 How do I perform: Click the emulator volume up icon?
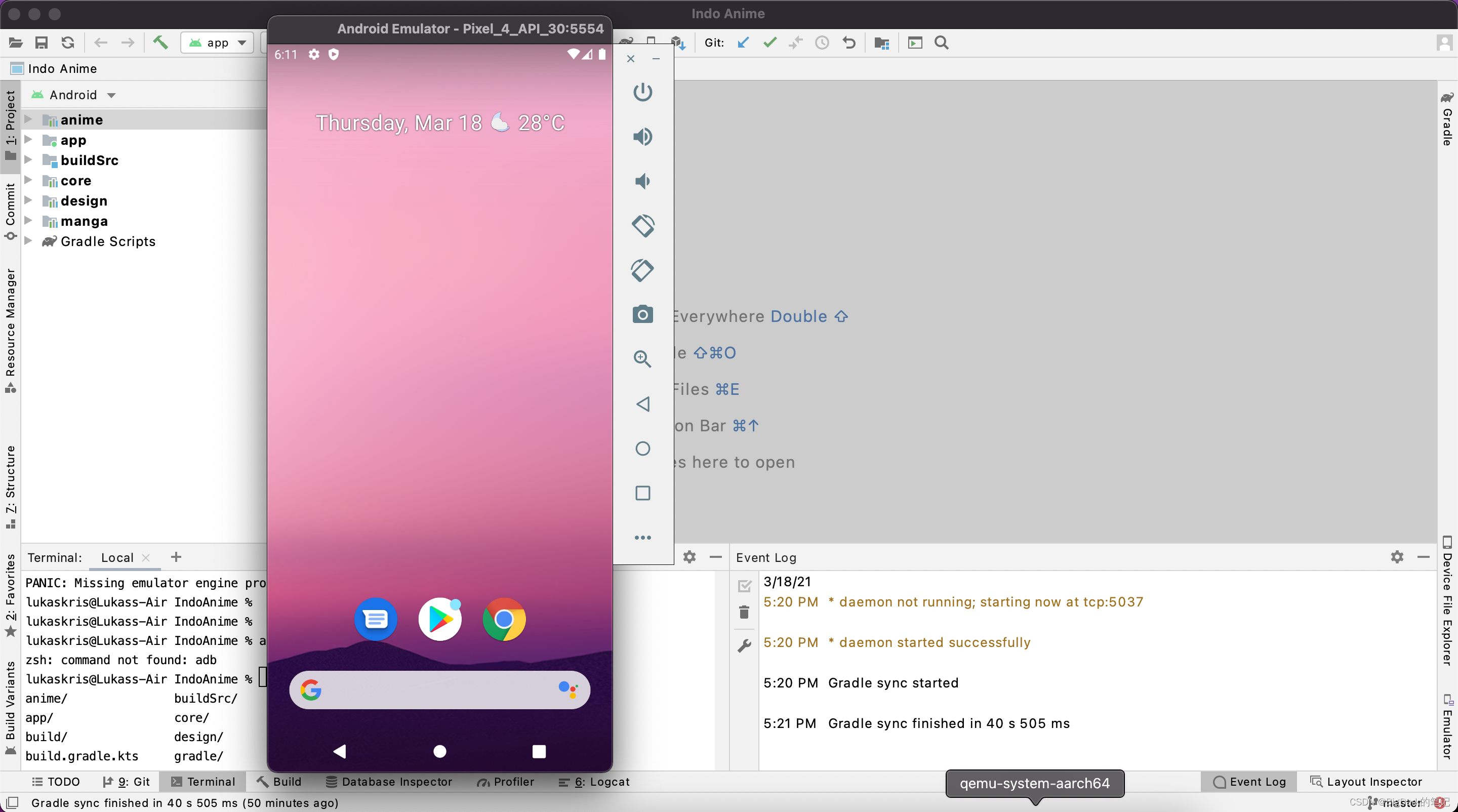click(642, 136)
